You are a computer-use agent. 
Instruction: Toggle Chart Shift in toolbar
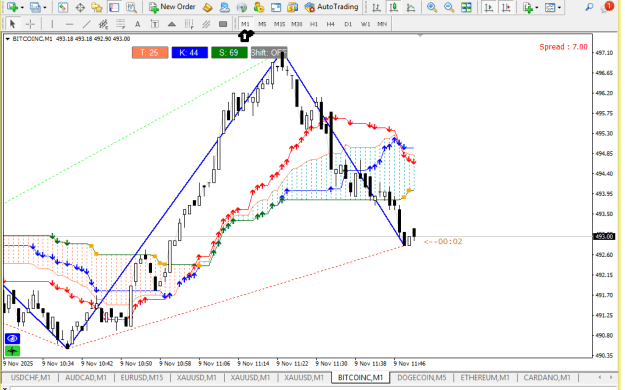point(506,7)
